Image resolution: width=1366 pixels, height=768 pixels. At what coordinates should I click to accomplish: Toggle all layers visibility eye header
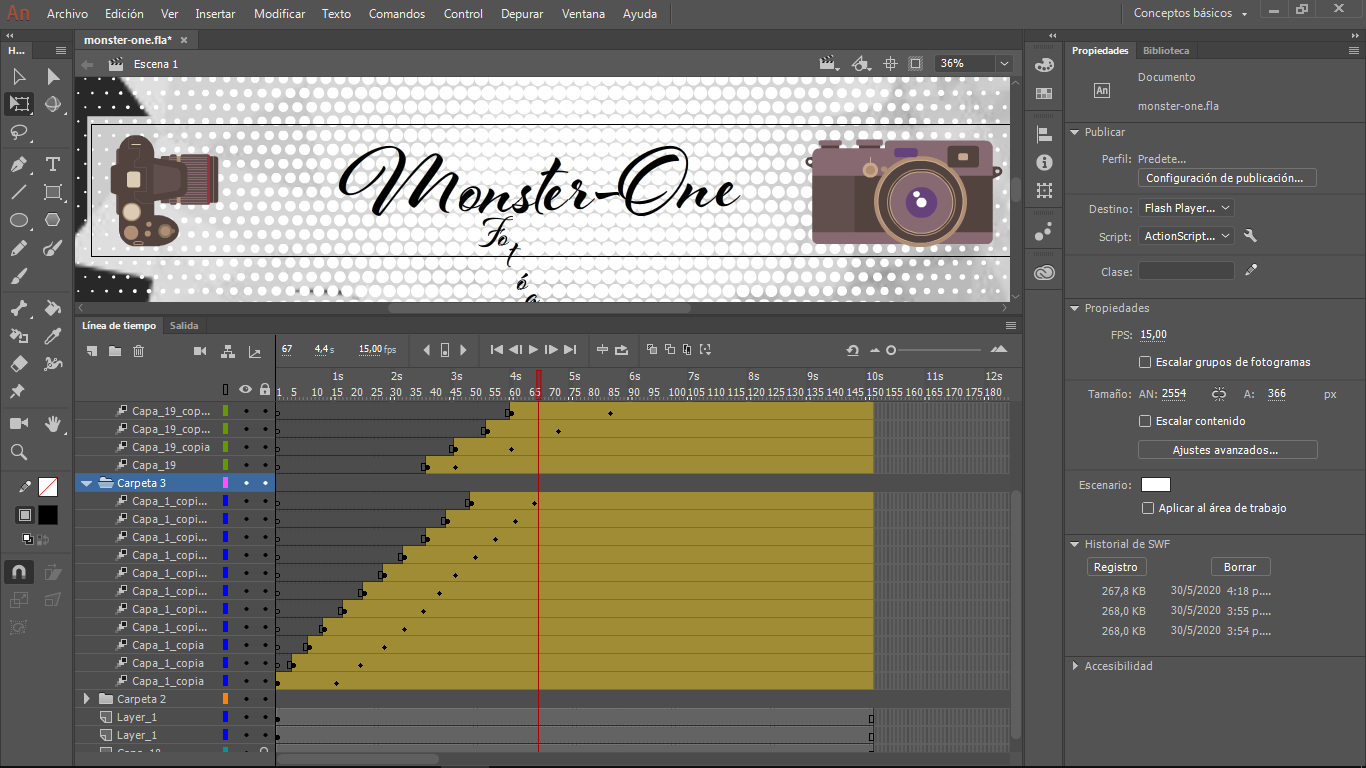(x=246, y=389)
